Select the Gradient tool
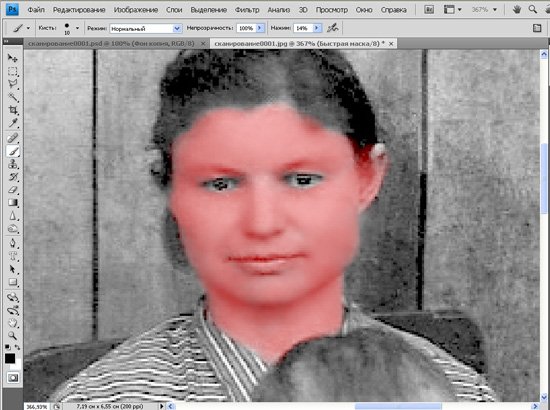Image resolution: width=550 pixels, height=410 pixels. [x=13, y=203]
